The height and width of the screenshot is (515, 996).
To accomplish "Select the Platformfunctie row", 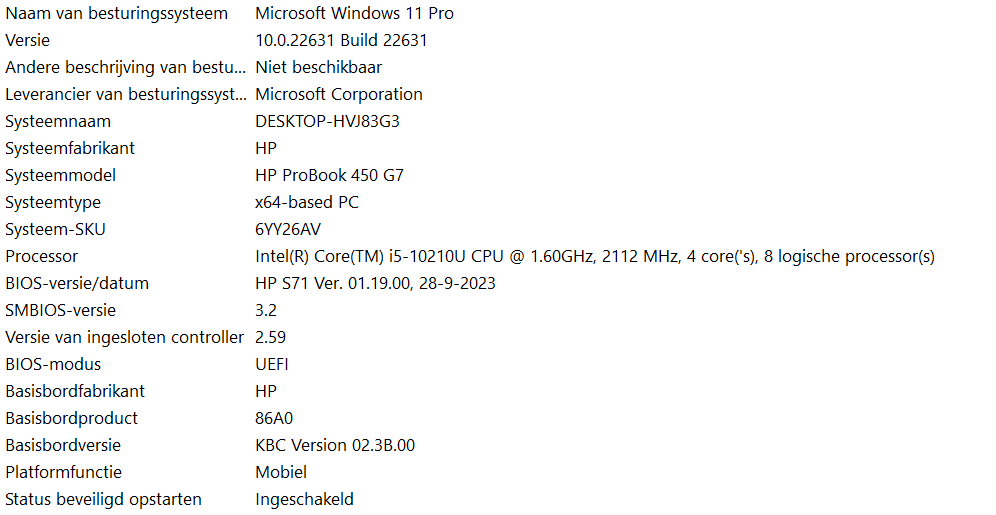I will pos(498,472).
